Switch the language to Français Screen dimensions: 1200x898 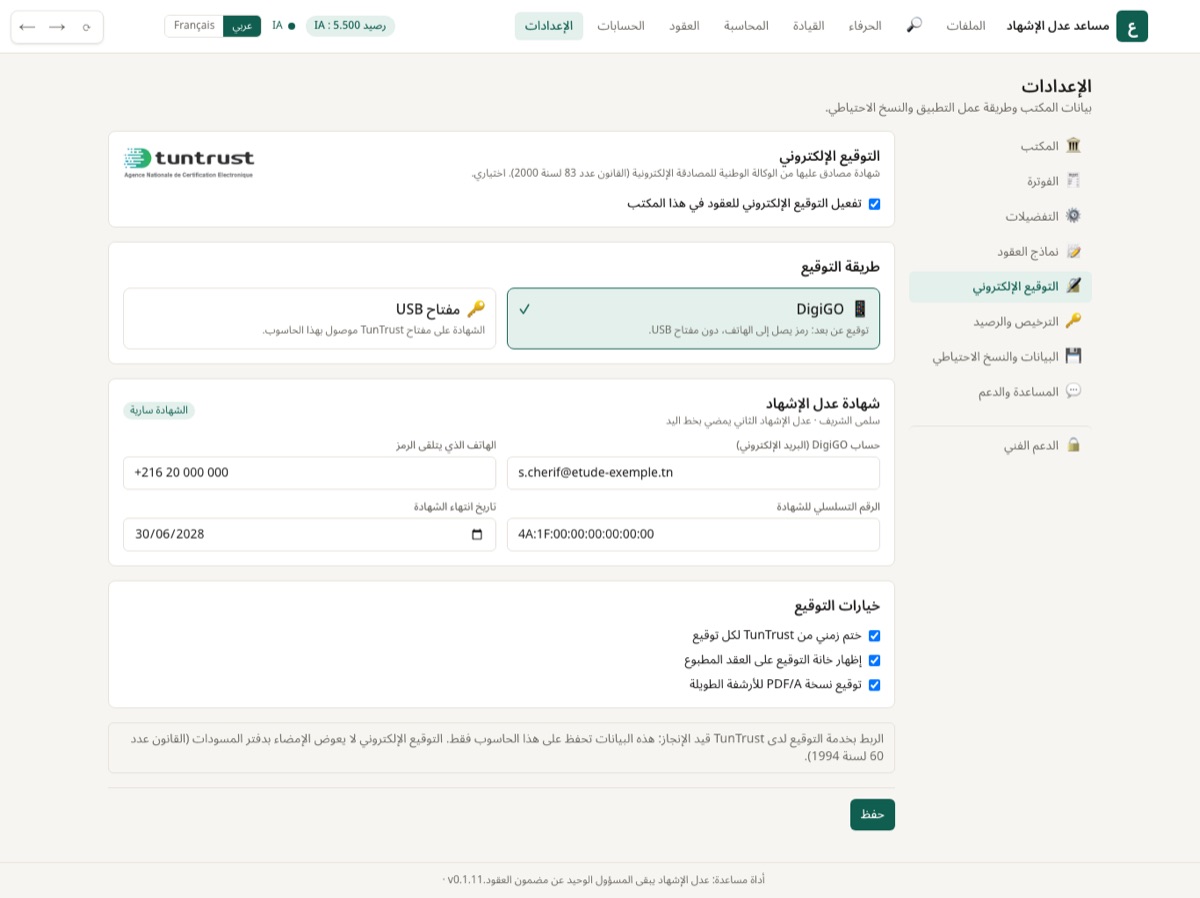(x=194, y=26)
